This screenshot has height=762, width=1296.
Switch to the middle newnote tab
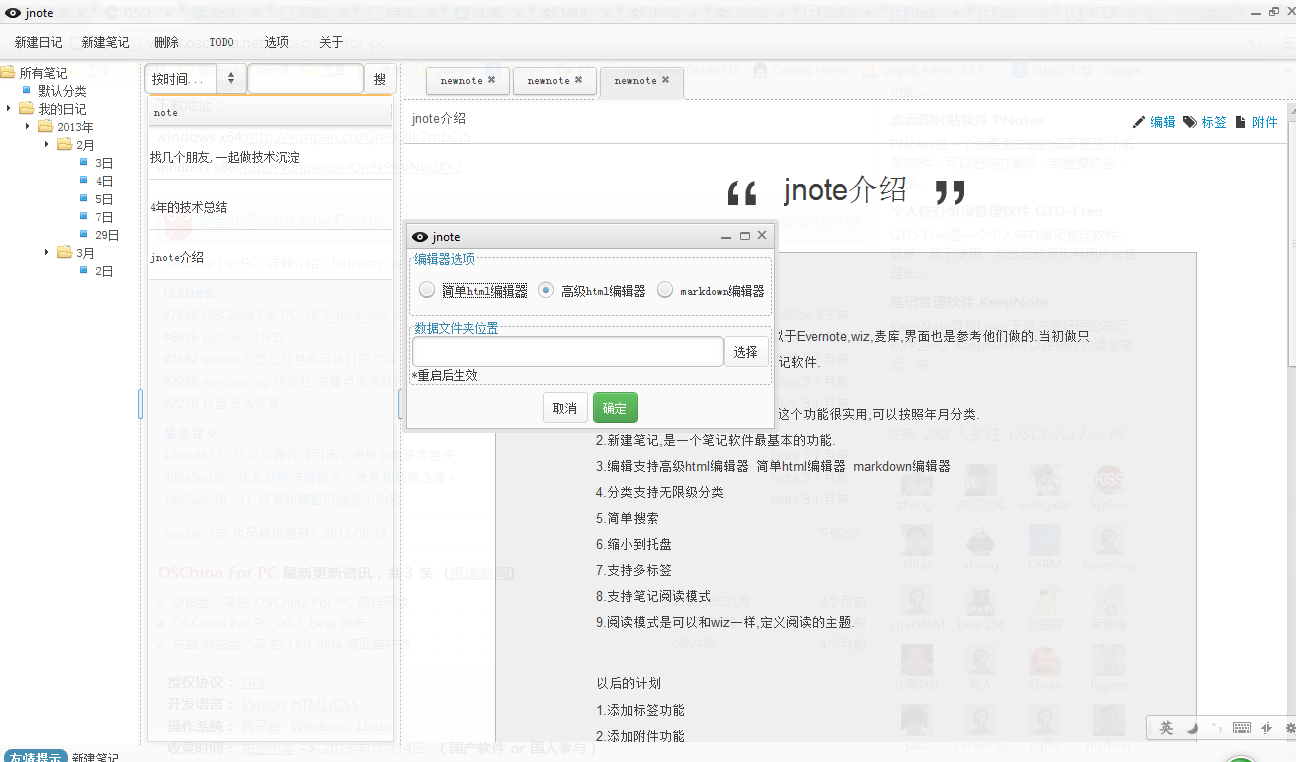[555, 81]
